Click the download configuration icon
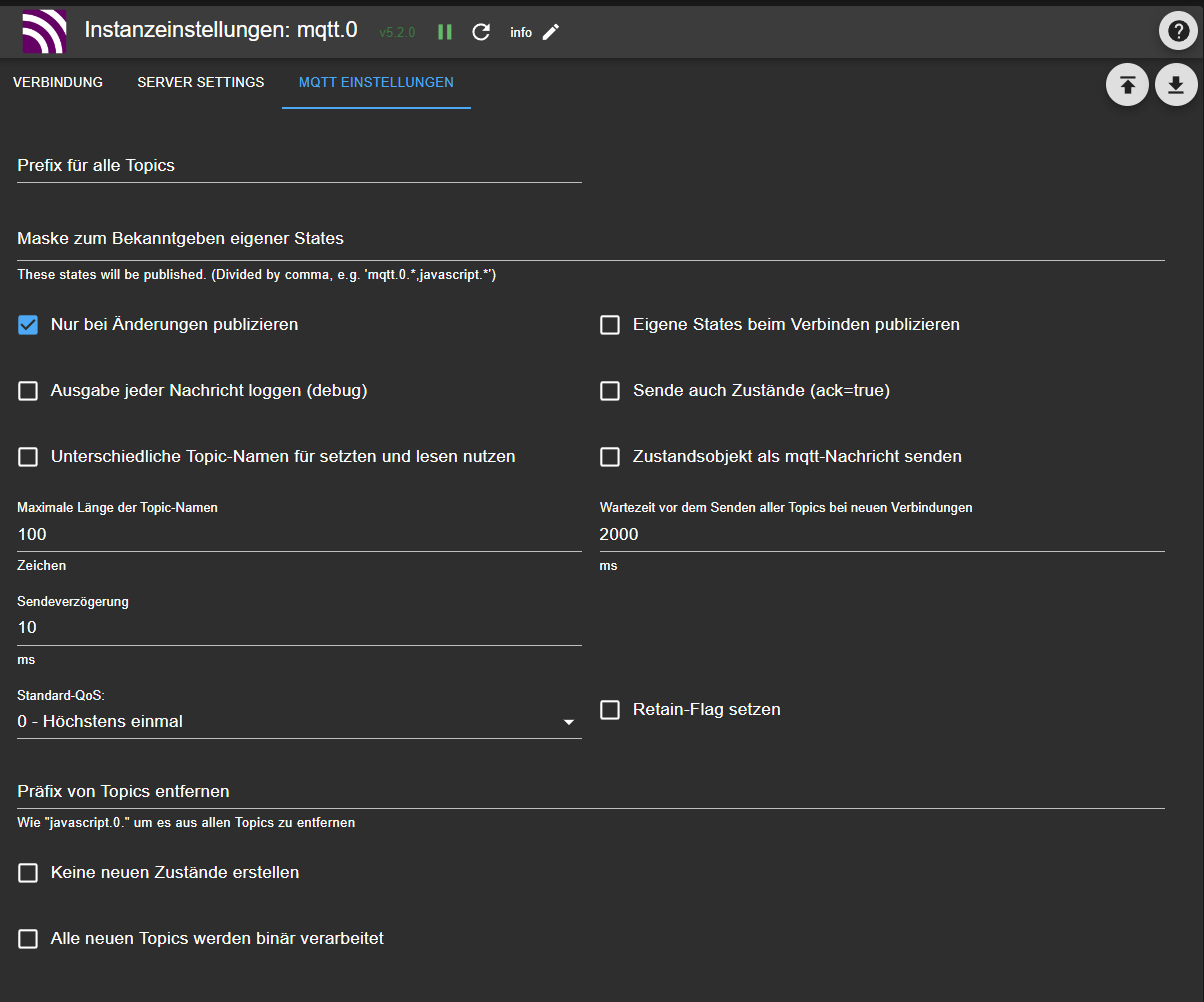Viewport: 1204px width, 1002px height. pyautogui.click(x=1176, y=85)
